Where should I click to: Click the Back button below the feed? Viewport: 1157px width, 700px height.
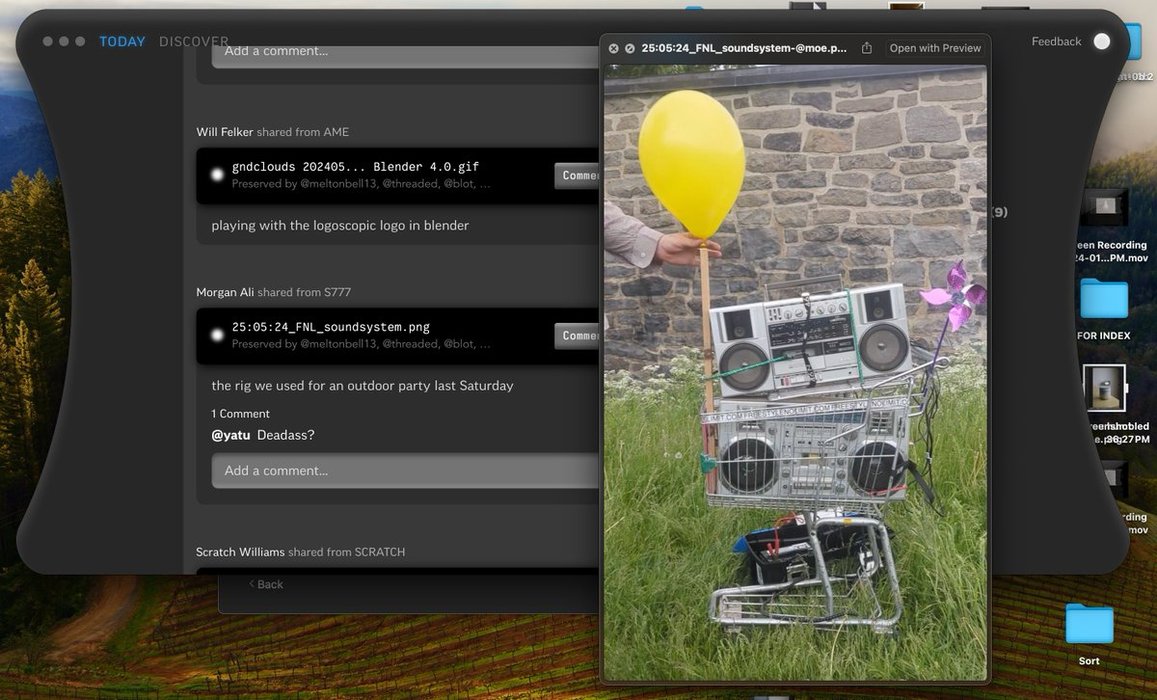tap(266, 584)
